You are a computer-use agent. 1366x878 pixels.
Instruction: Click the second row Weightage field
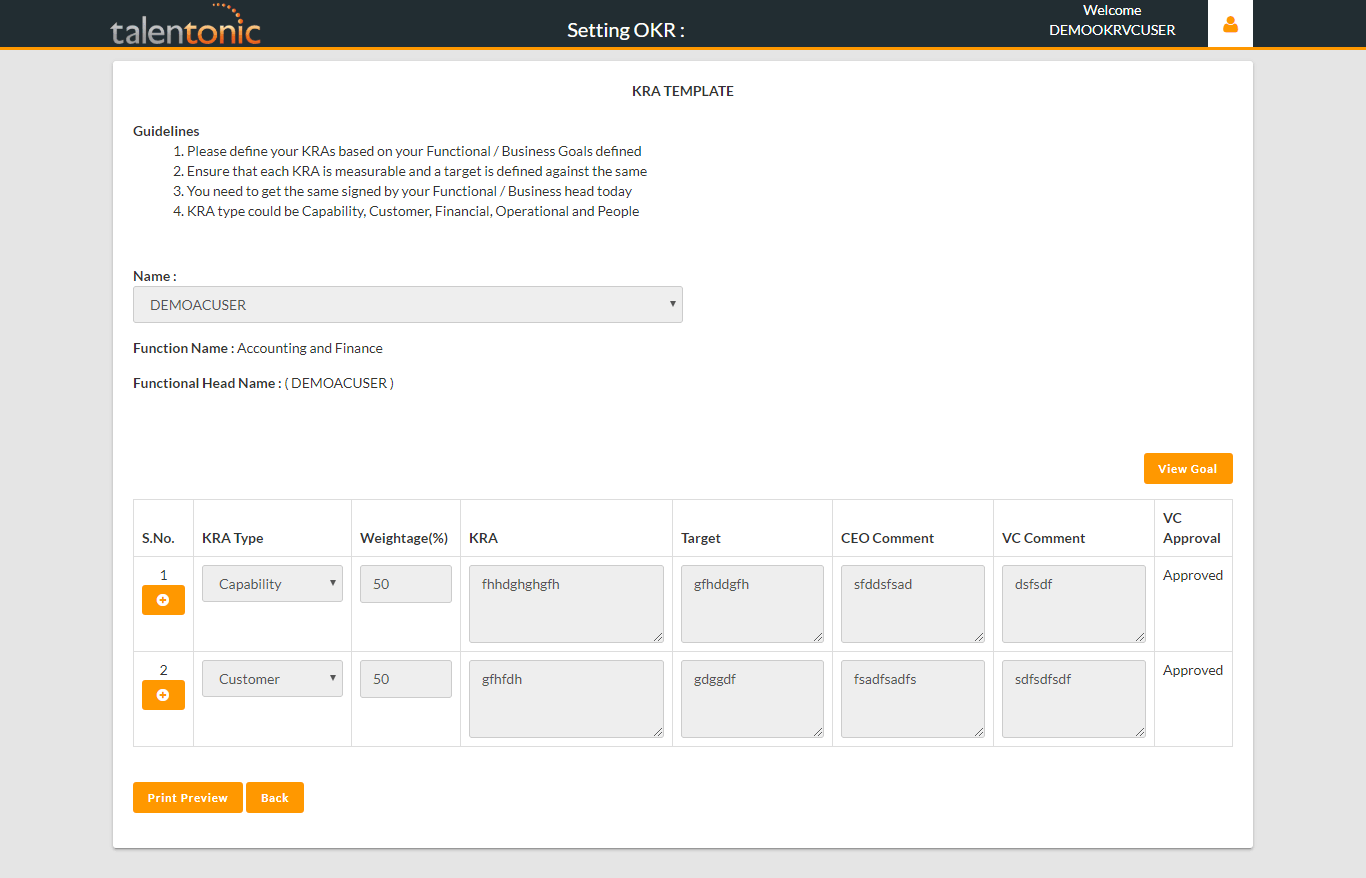406,679
